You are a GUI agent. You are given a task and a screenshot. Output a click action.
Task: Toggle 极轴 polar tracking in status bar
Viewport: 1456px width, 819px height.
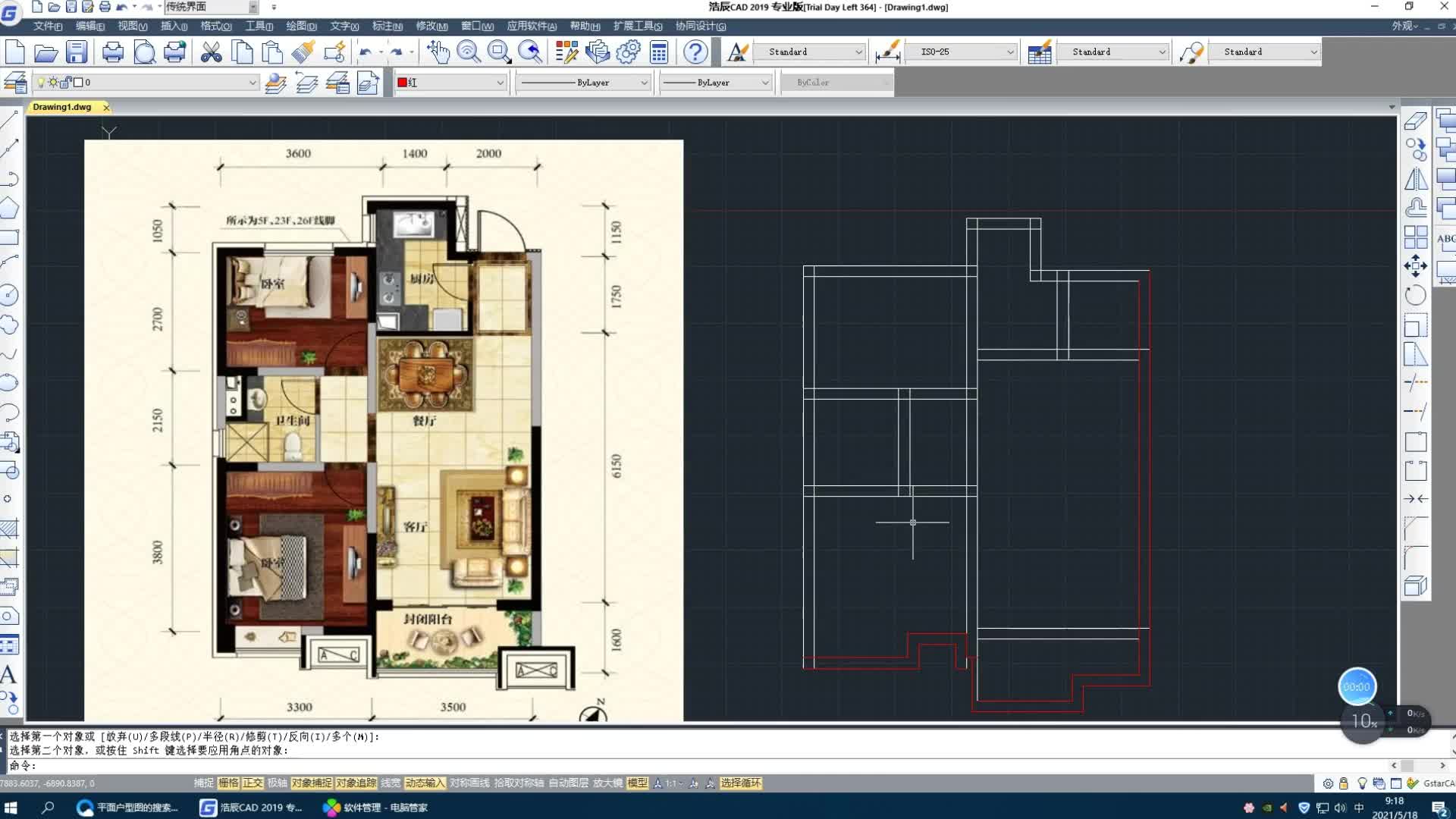click(x=278, y=783)
